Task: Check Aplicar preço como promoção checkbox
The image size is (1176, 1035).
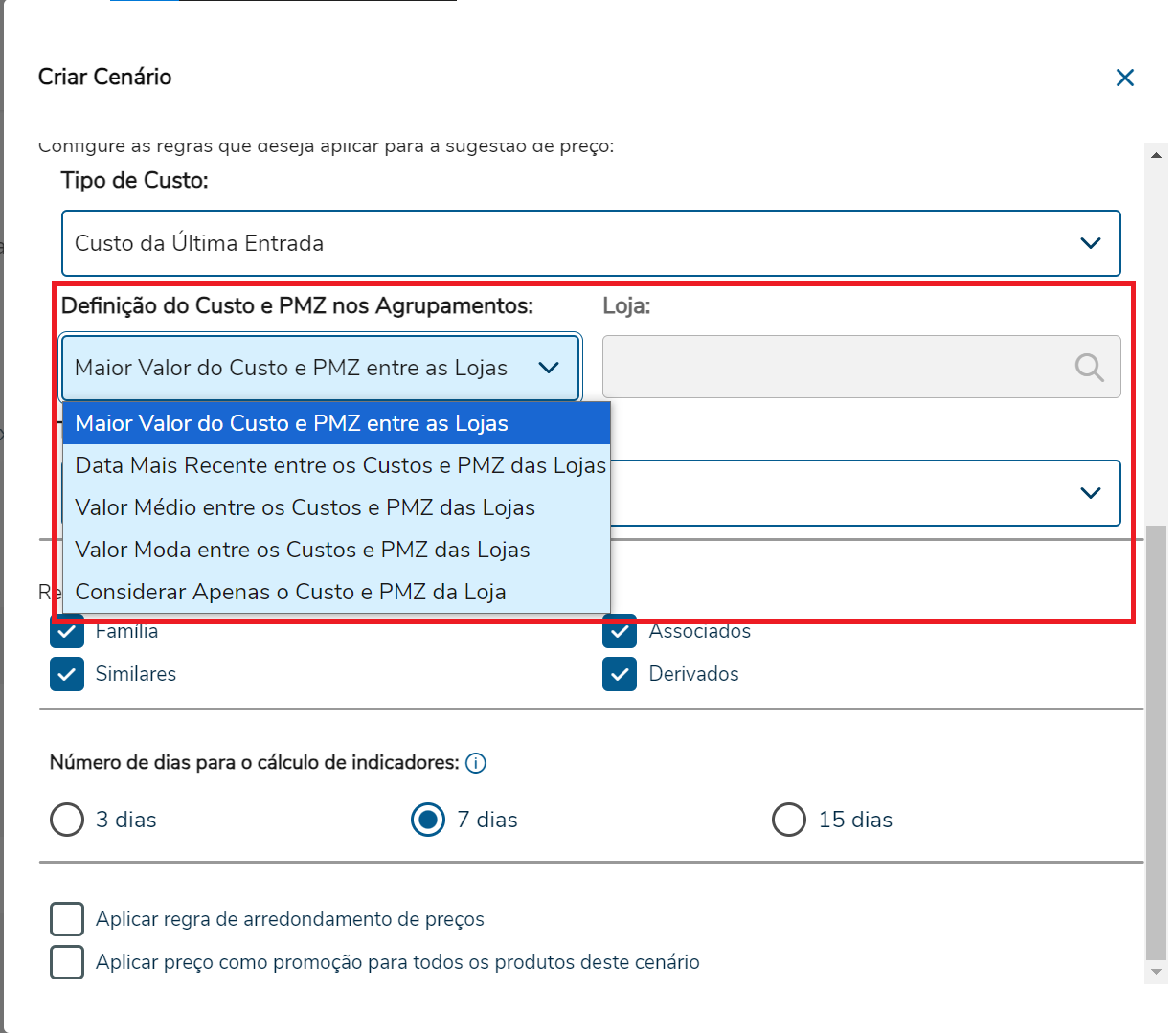Action: 67,962
